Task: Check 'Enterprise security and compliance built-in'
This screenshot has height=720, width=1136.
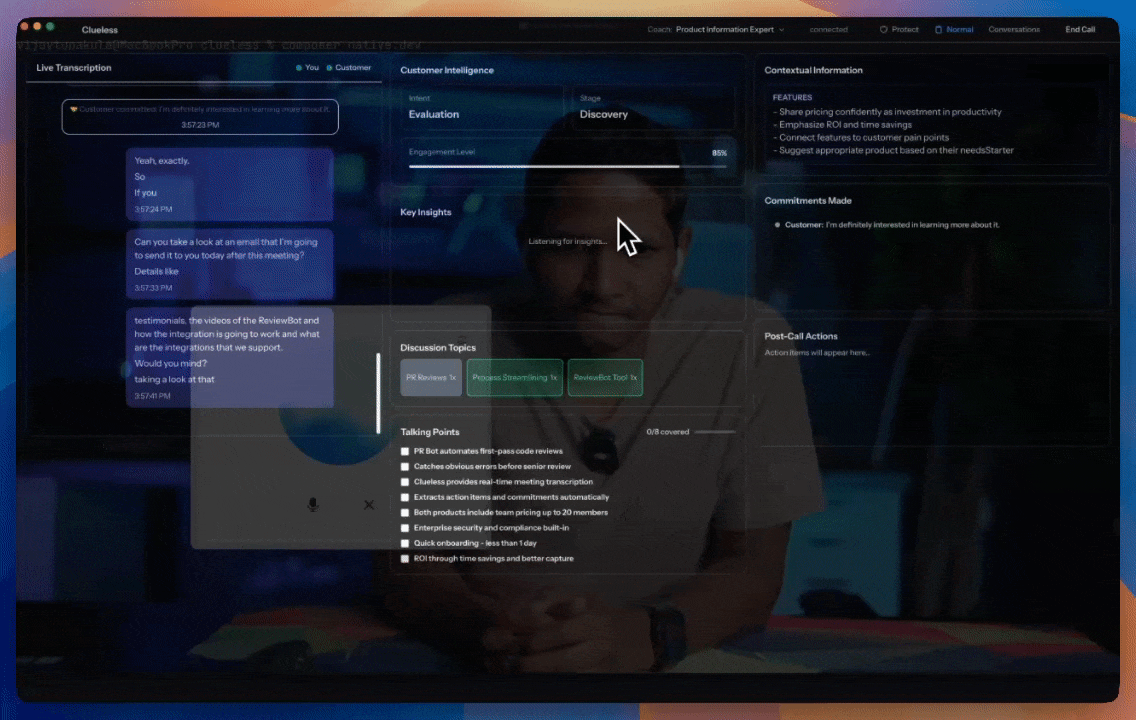Action: pos(405,528)
